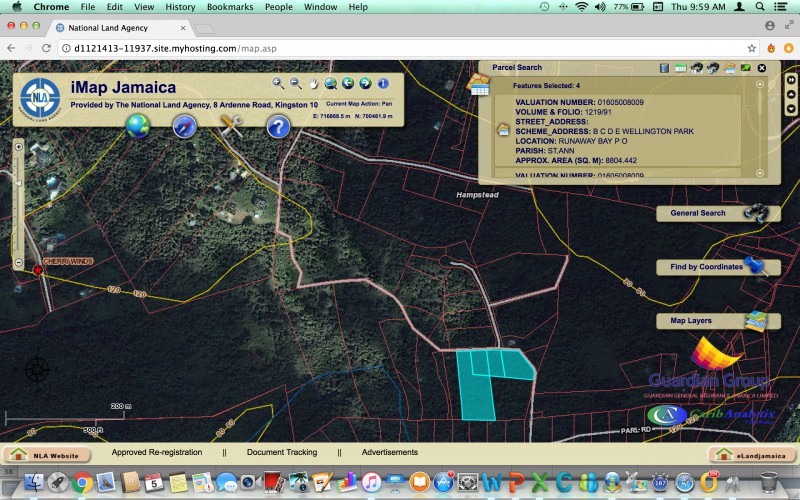The height and width of the screenshot is (500, 800).
Task: Click the results panel scrollbar track
Action: (760, 129)
